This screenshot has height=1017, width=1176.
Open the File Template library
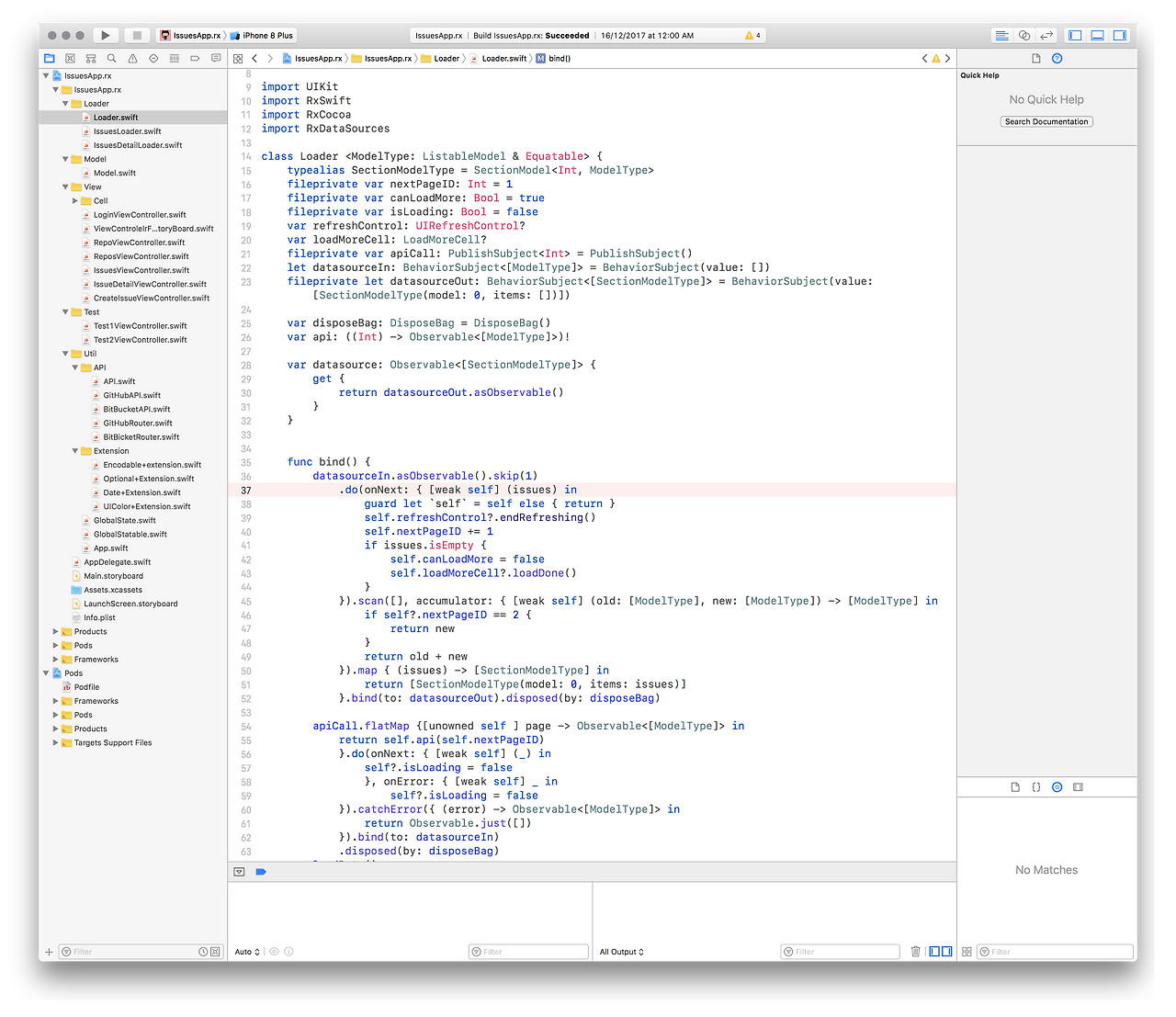[x=1015, y=787]
